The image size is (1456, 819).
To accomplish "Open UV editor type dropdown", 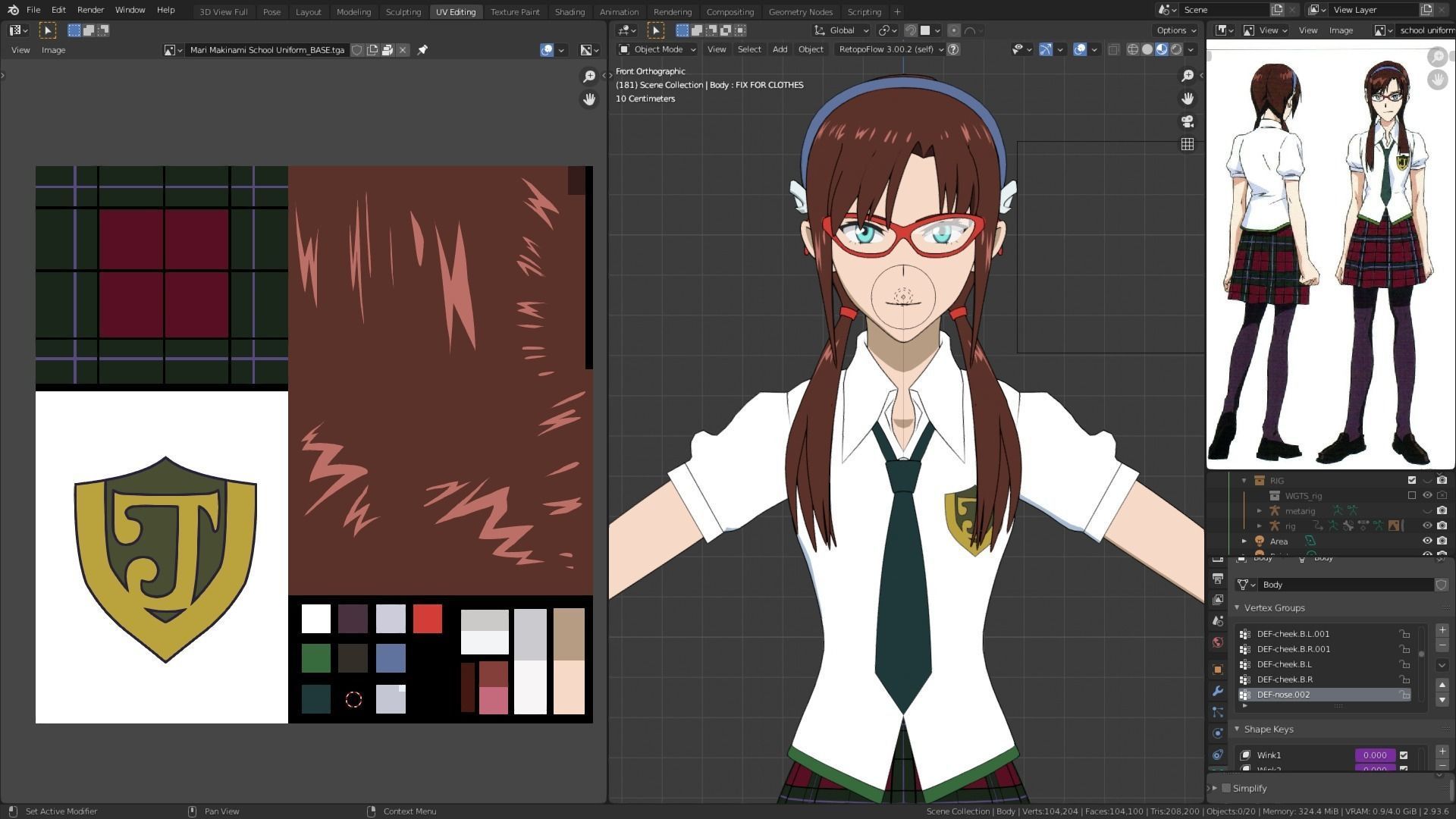I will (18, 30).
